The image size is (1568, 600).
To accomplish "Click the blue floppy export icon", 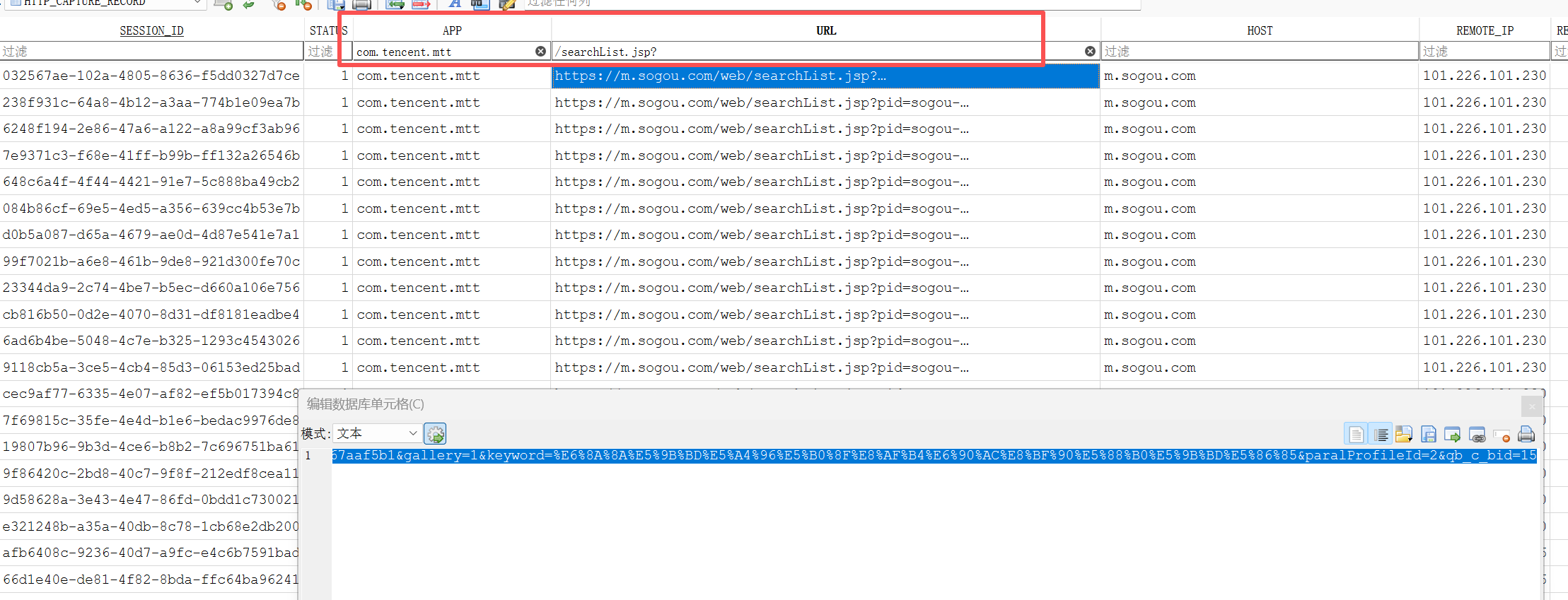I will 1429,434.
